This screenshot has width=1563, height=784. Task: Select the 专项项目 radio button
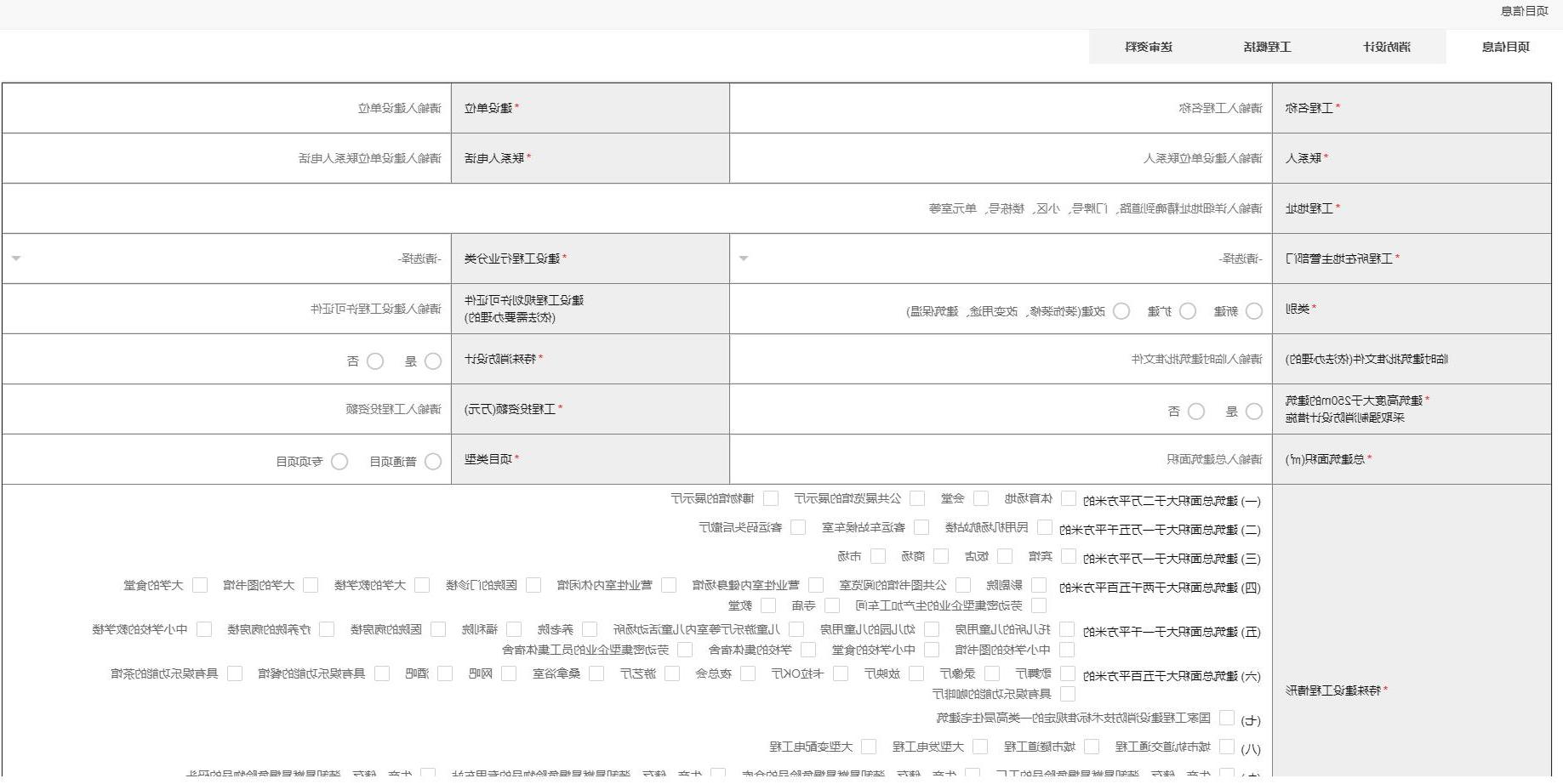(x=339, y=462)
